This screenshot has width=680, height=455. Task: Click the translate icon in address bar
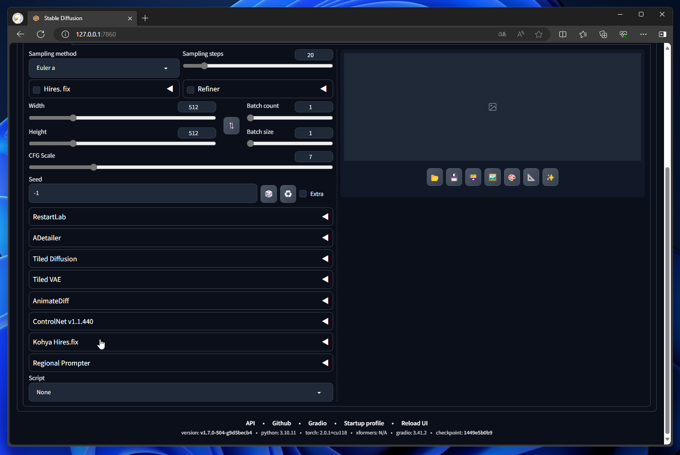[x=502, y=34]
